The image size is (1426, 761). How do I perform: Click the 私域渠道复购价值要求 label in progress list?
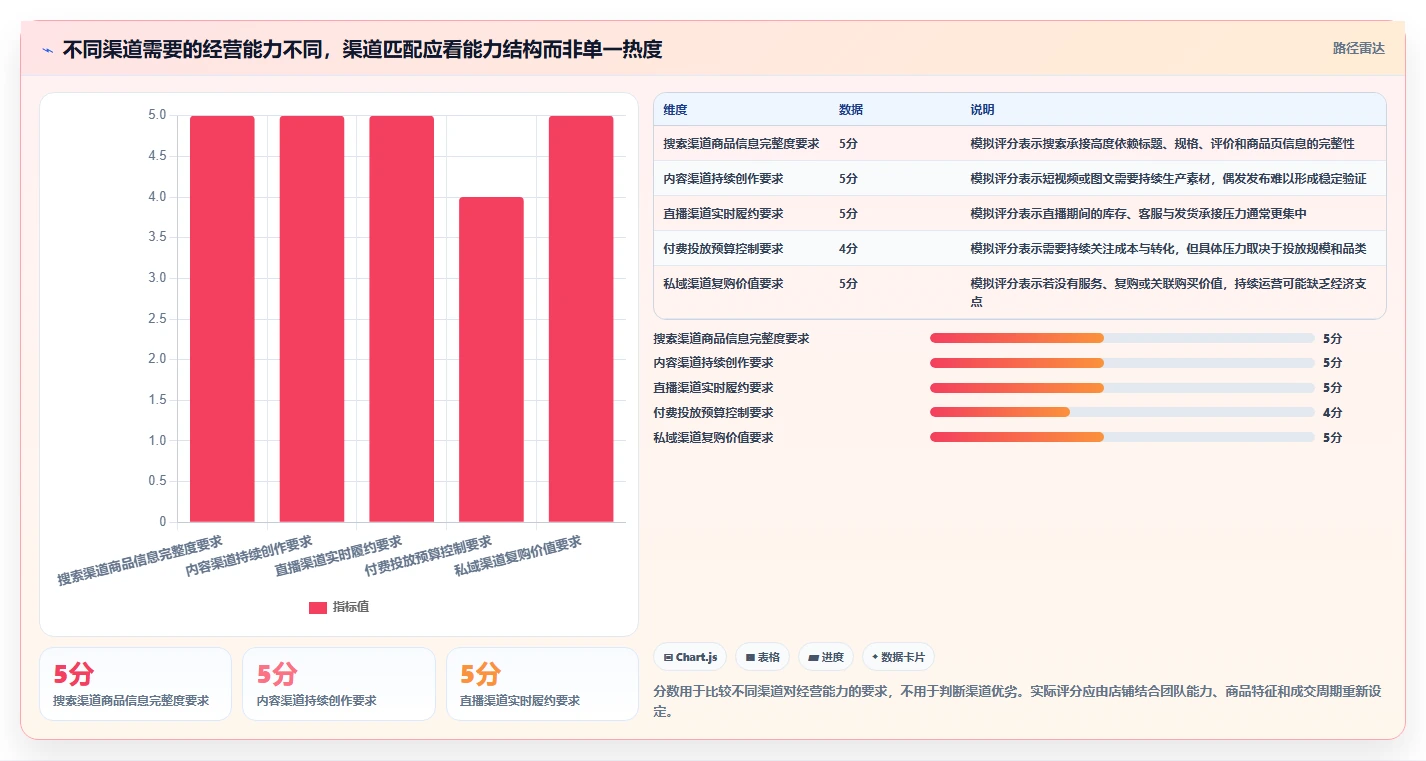[713, 437]
